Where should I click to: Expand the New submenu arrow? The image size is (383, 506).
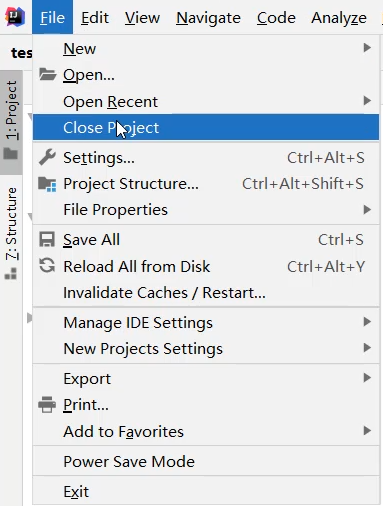coord(367,48)
